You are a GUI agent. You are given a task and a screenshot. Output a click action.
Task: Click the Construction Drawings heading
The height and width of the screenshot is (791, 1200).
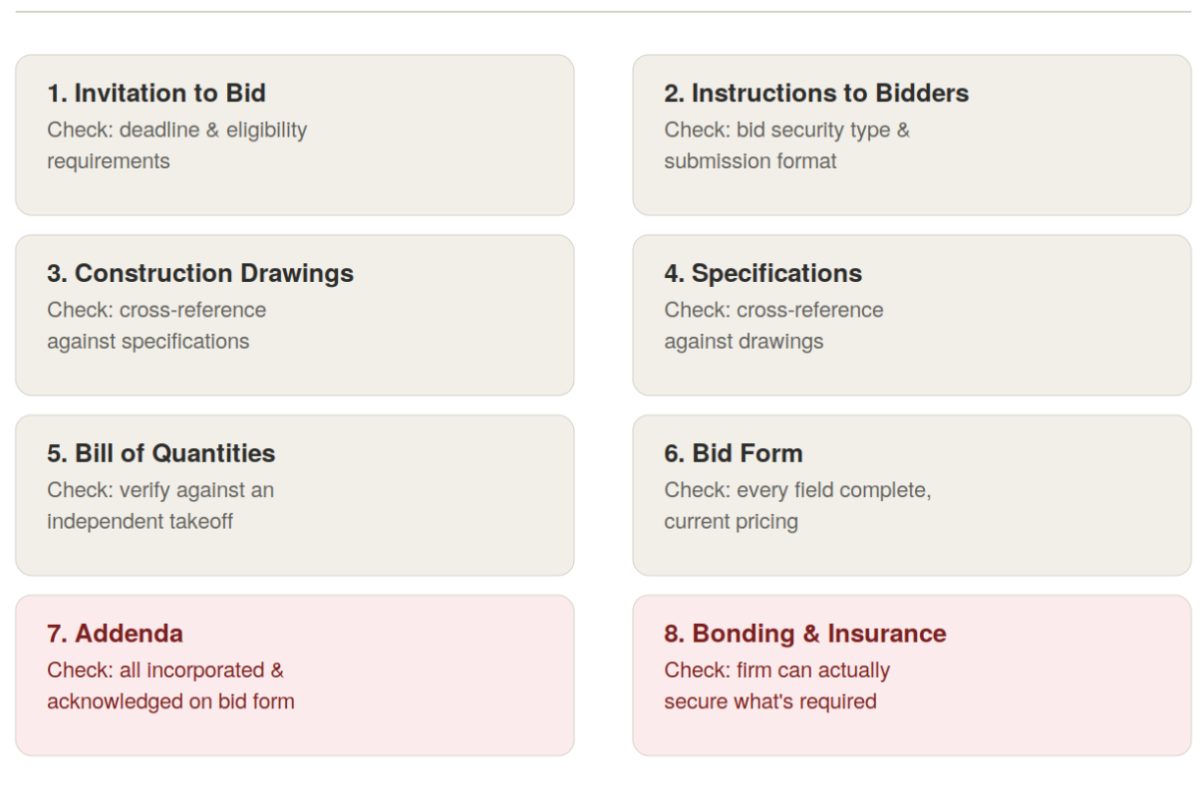(200, 273)
